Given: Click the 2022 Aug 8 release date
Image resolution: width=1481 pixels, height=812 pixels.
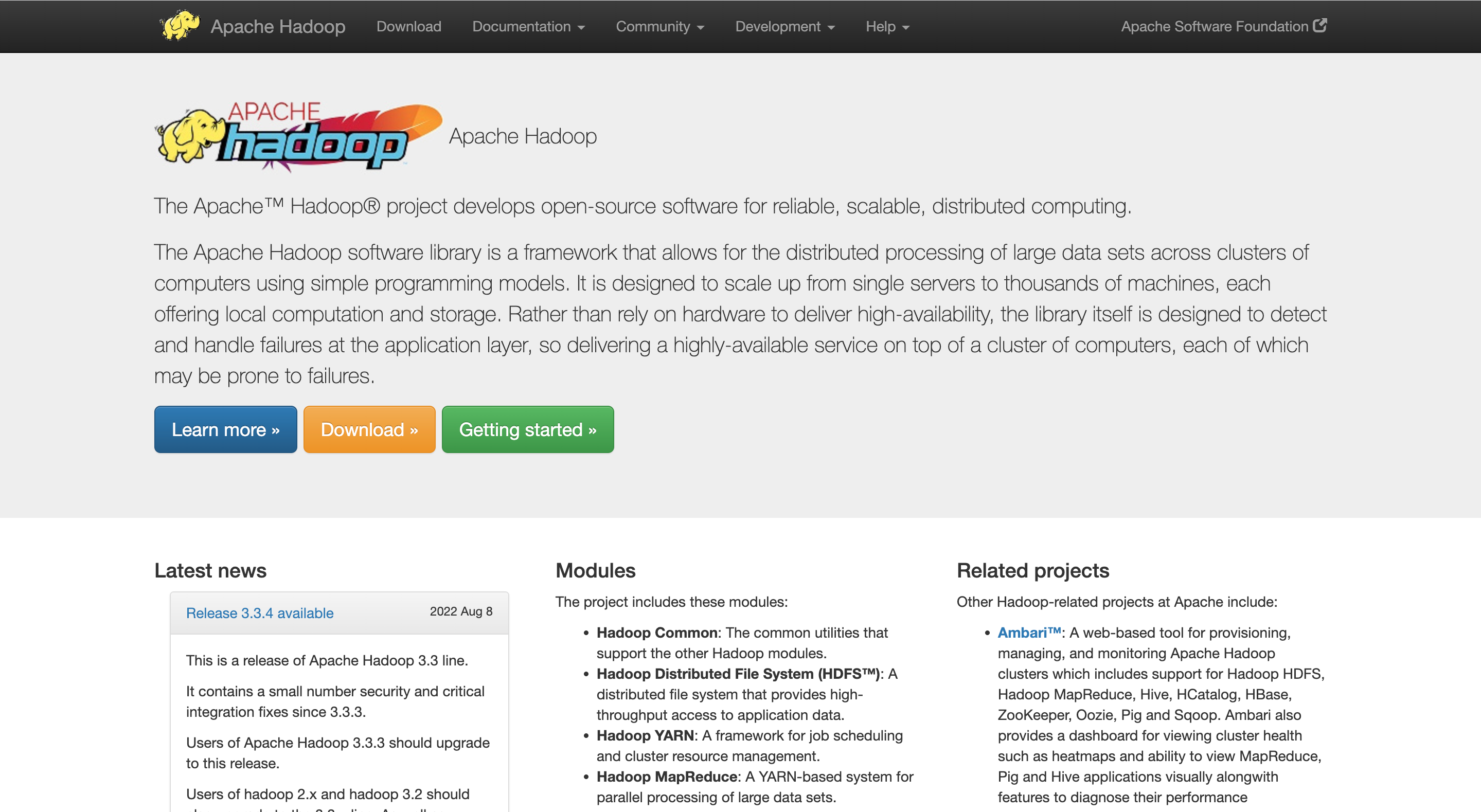Looking at the screenshot, I should click(x=460, y=611).
